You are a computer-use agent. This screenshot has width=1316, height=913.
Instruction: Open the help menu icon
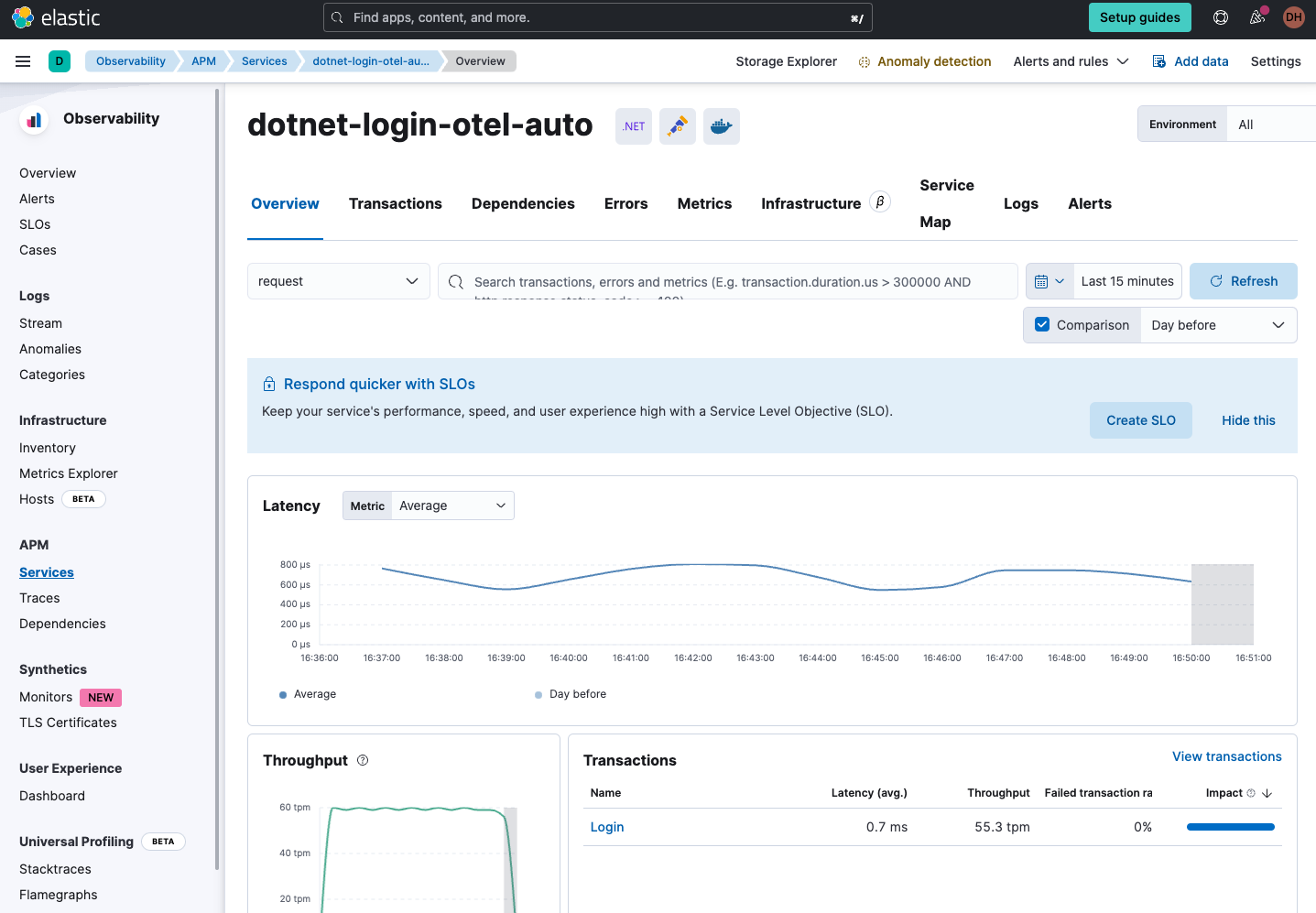tap(1221, 17)
